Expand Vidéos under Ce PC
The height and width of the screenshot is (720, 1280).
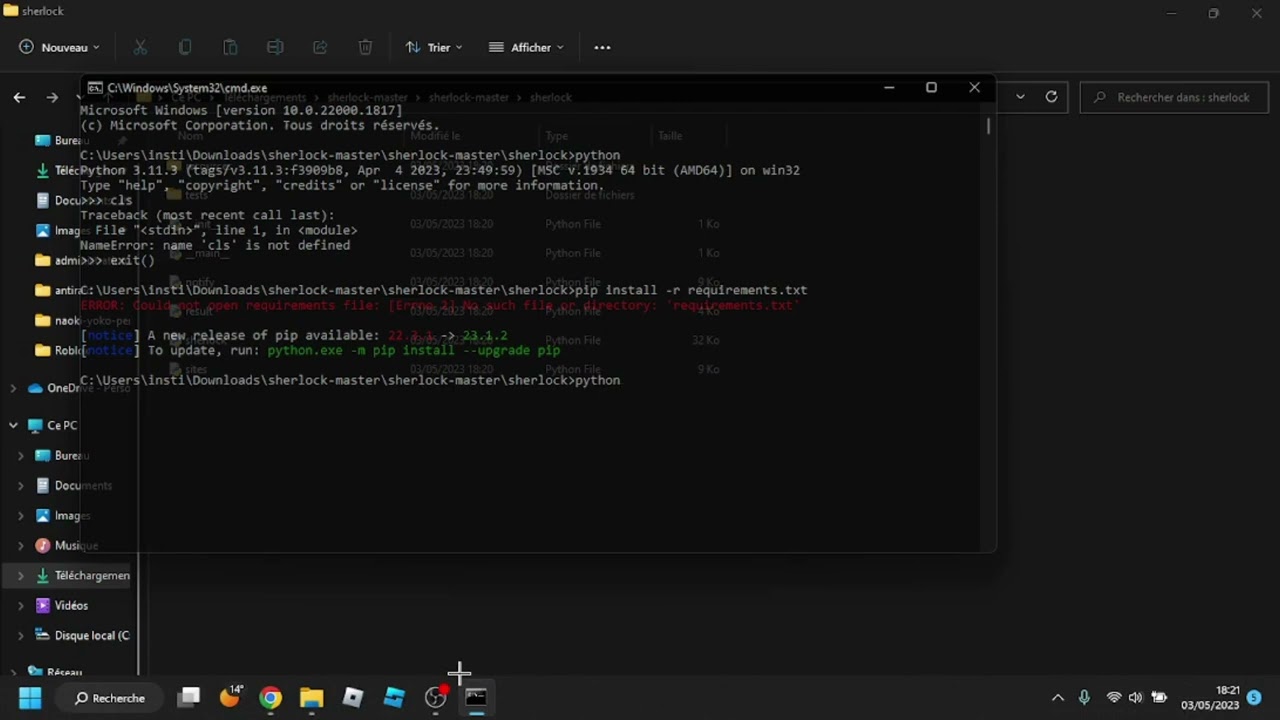(21, 605)
